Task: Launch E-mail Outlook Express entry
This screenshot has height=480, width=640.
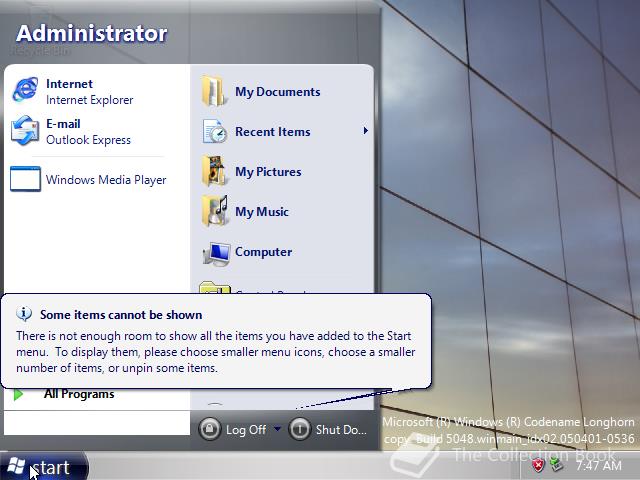Action: pyautogui.click(x=96, y=131)
